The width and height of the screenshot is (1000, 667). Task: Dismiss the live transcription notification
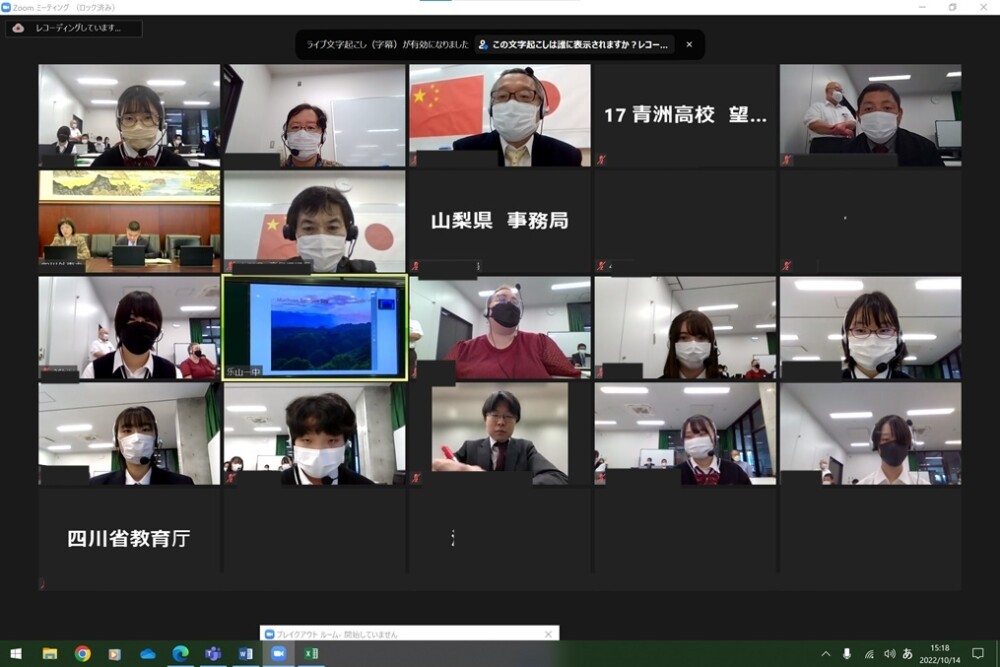pyautogui.click(x=688, y=45)
